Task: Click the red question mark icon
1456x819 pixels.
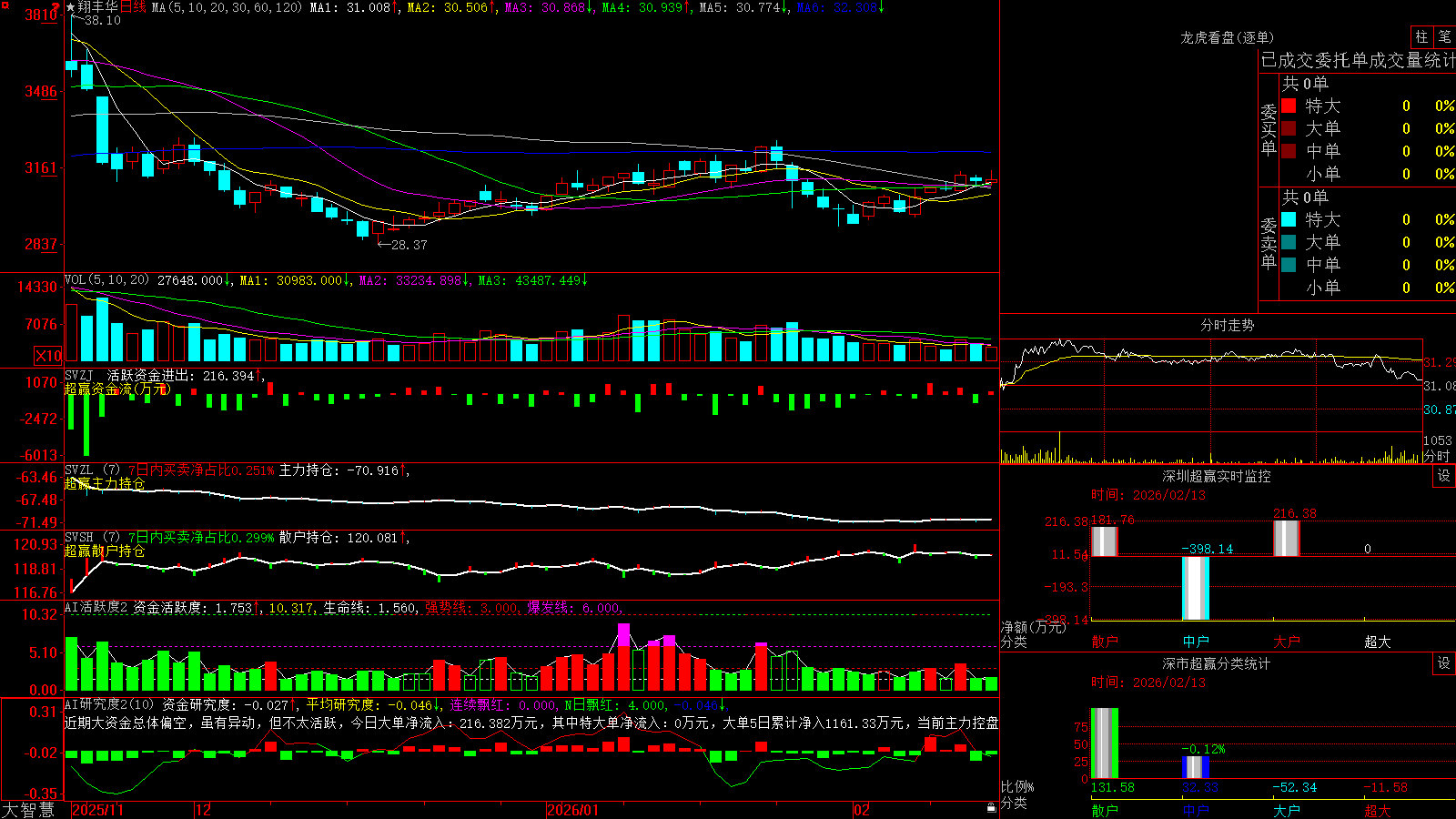Action: coord(56,5)
